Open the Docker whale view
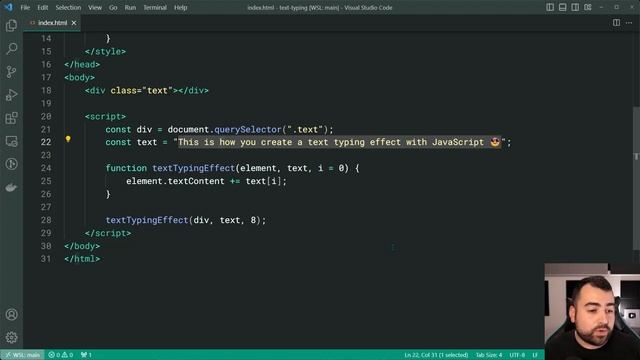 coord(11,187)
